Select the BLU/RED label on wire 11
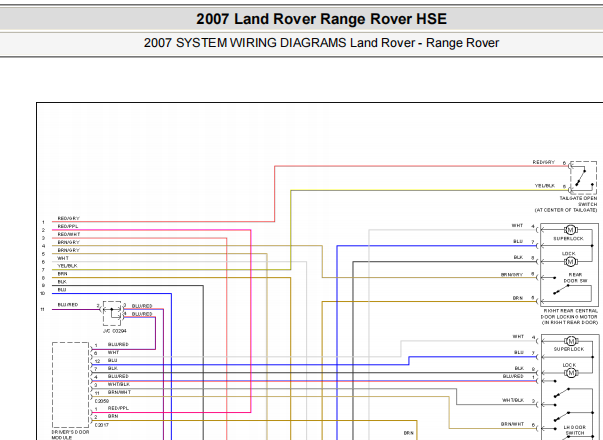 (68, 305)
